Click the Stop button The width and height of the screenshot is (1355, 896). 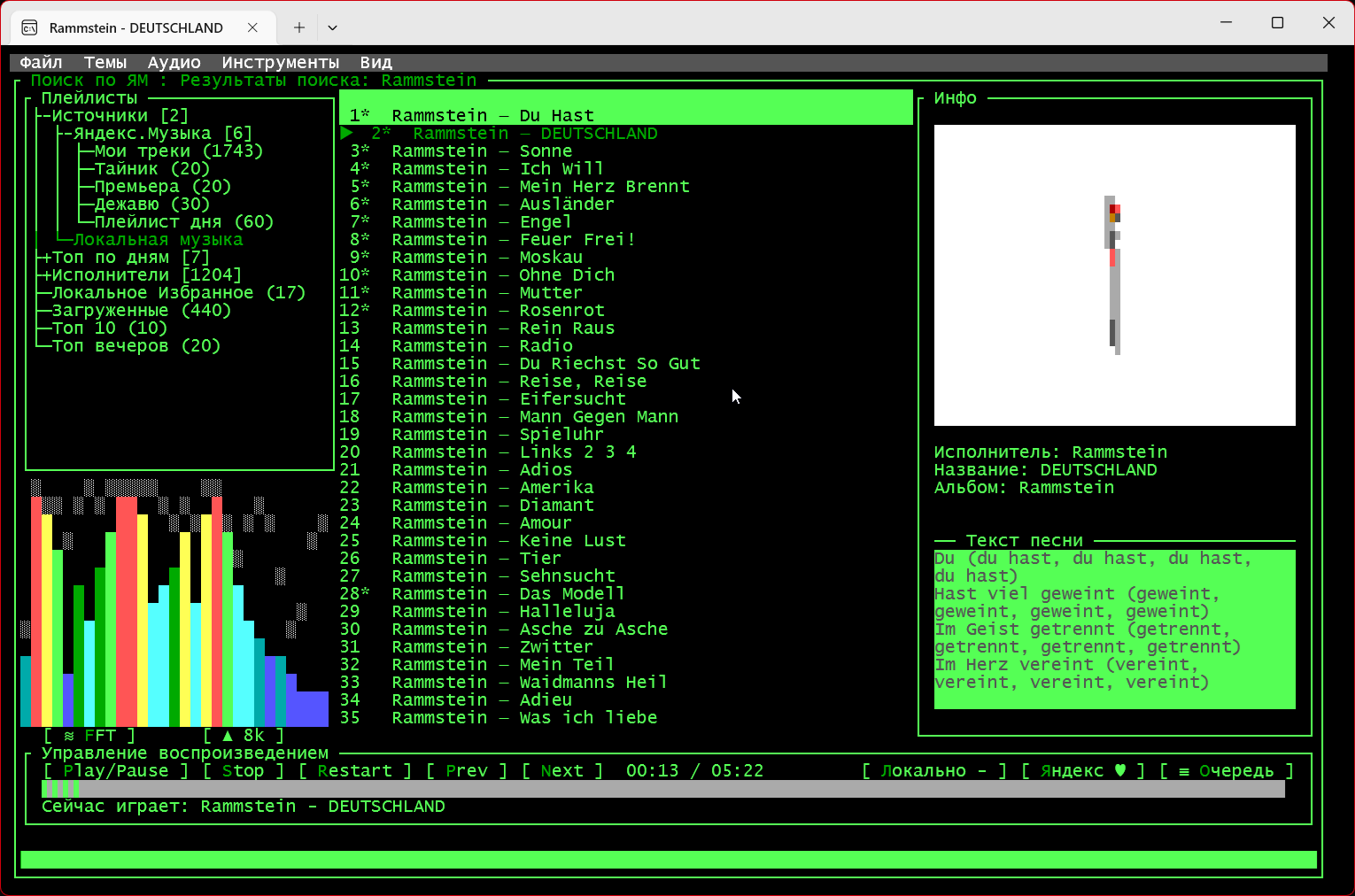(x=244, y=771)
